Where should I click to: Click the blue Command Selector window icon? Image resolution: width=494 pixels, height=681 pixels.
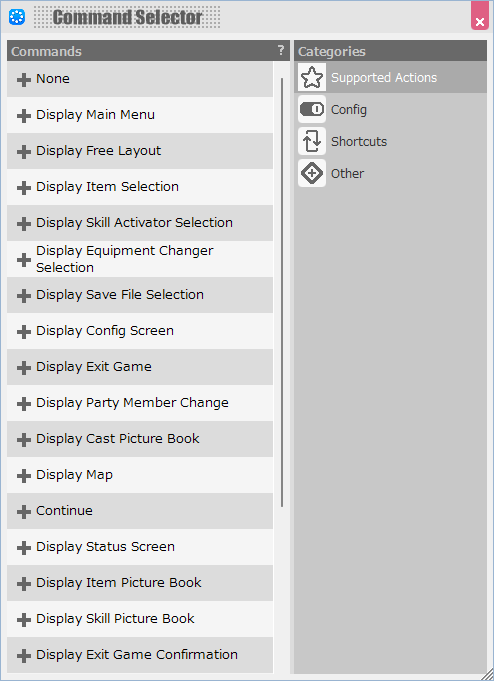[x=17, y=17]
